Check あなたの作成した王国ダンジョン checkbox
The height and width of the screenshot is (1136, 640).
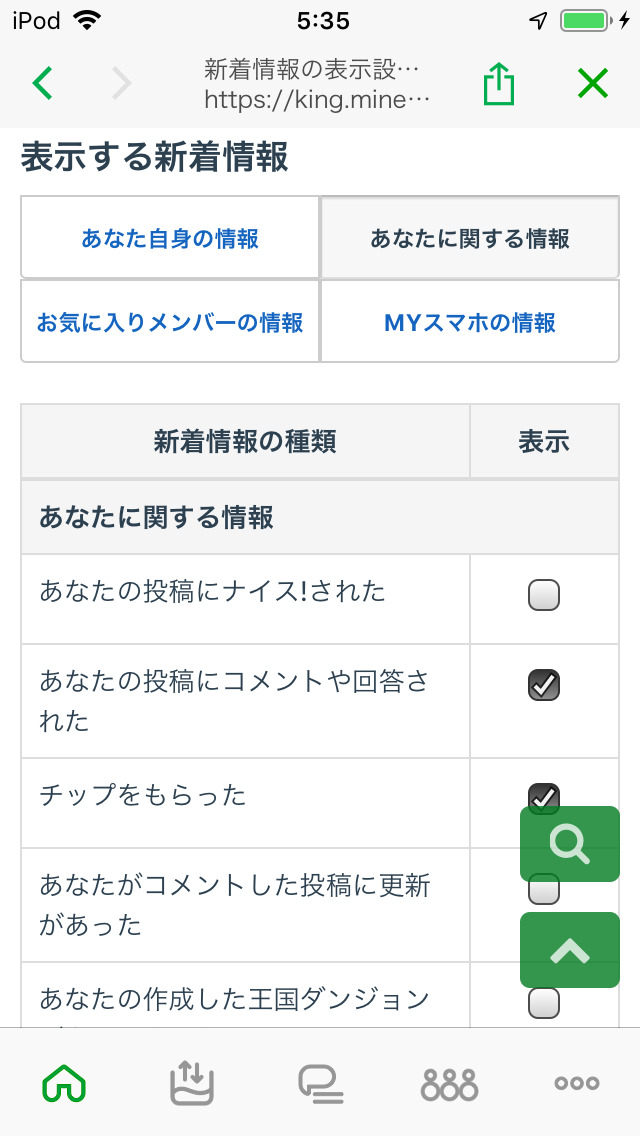pos(544,1002)
